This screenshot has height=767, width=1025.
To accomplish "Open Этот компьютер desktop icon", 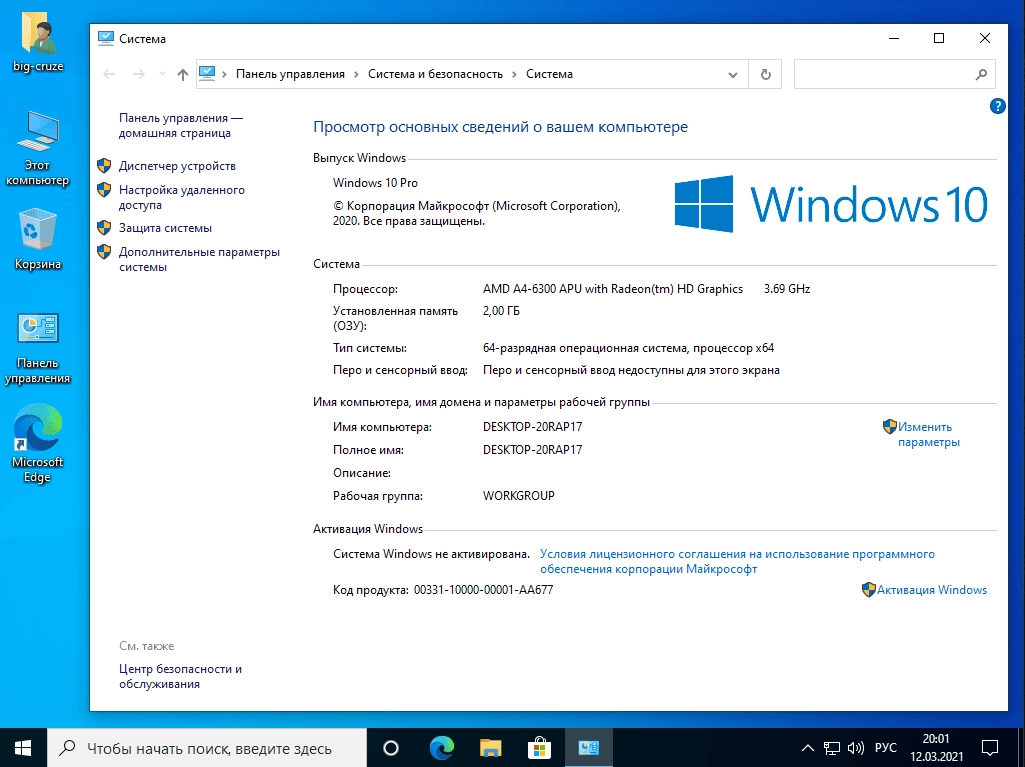I will tap(38, 149).
